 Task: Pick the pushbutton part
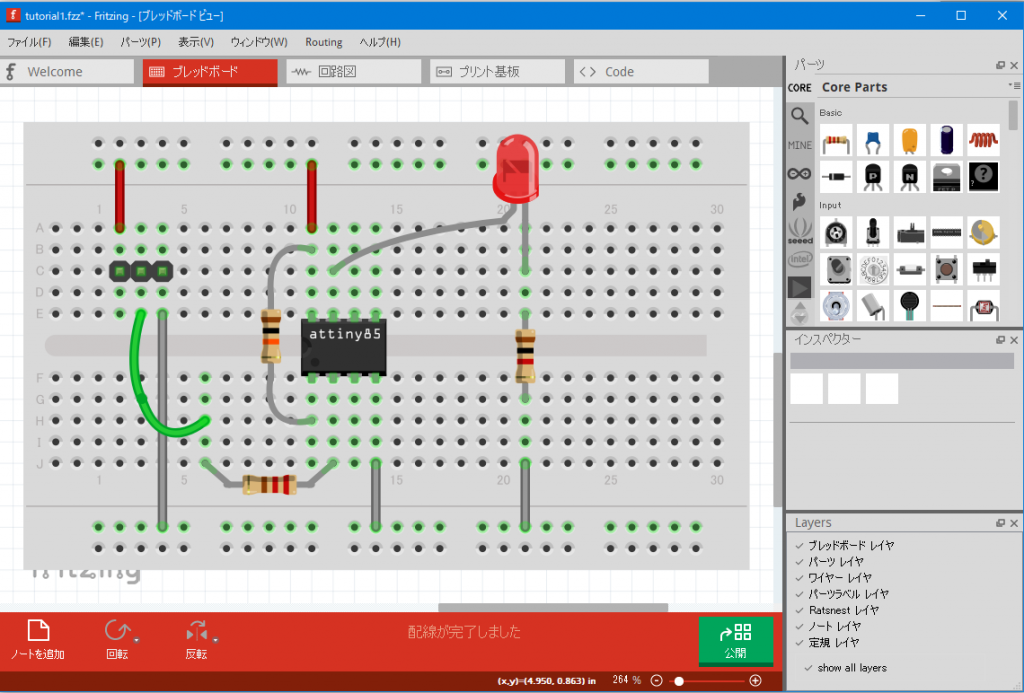pyautogui.click(x=947, y=269)
